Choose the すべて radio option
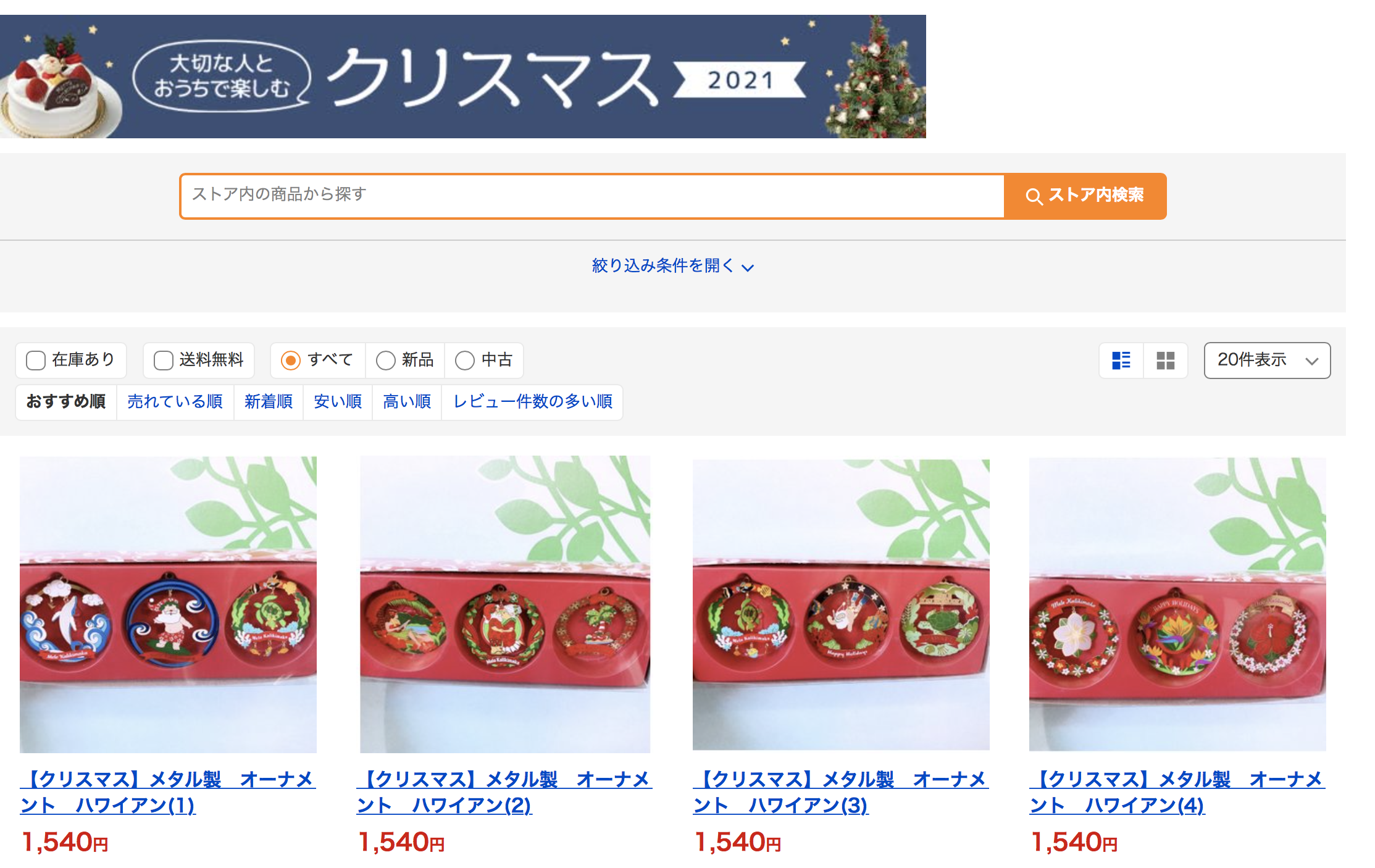 tap(291, 361)
